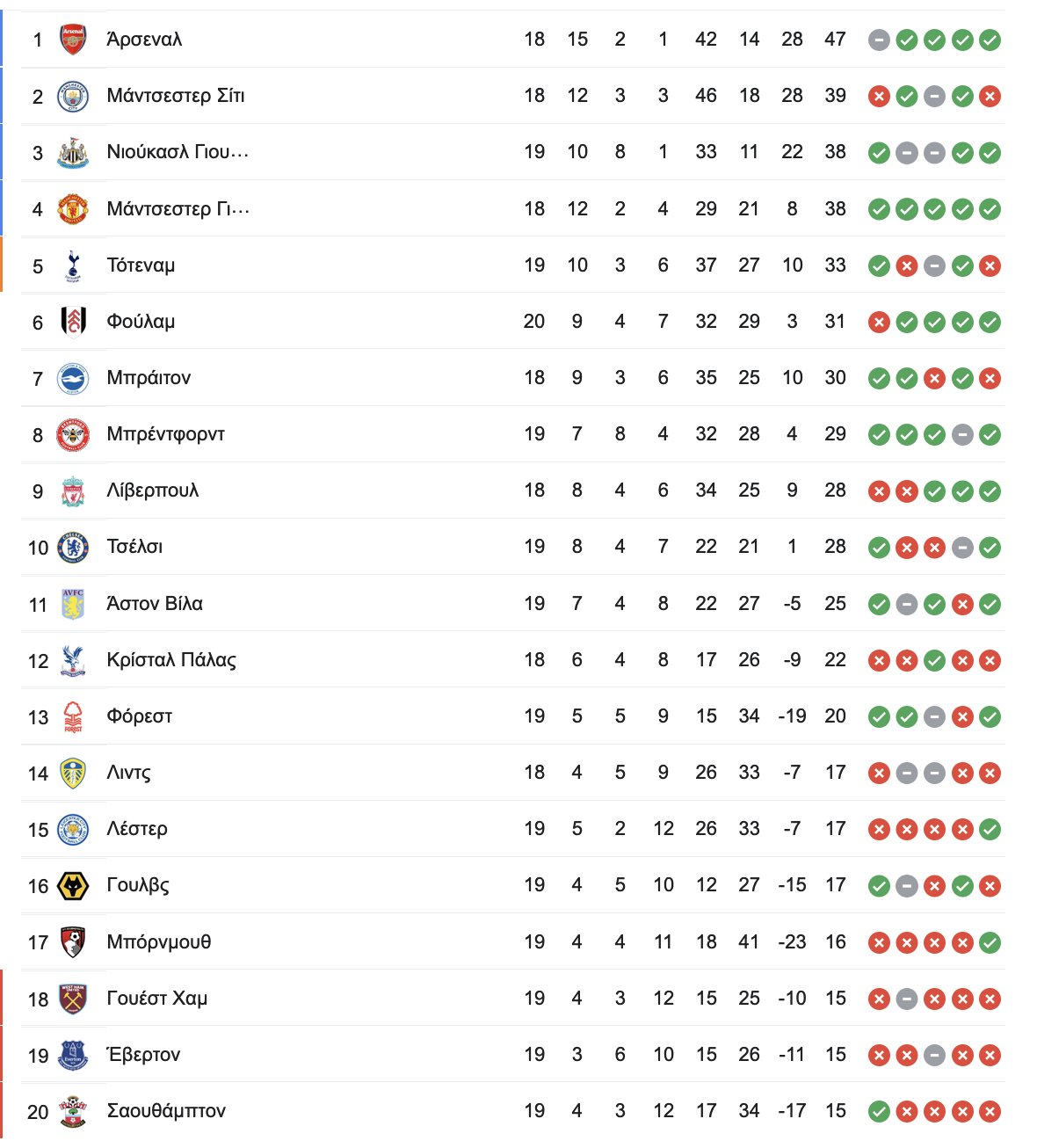Select the Newcastle United crest icon
This screenshot has height=1148, width=1037.
click(73, 152)
